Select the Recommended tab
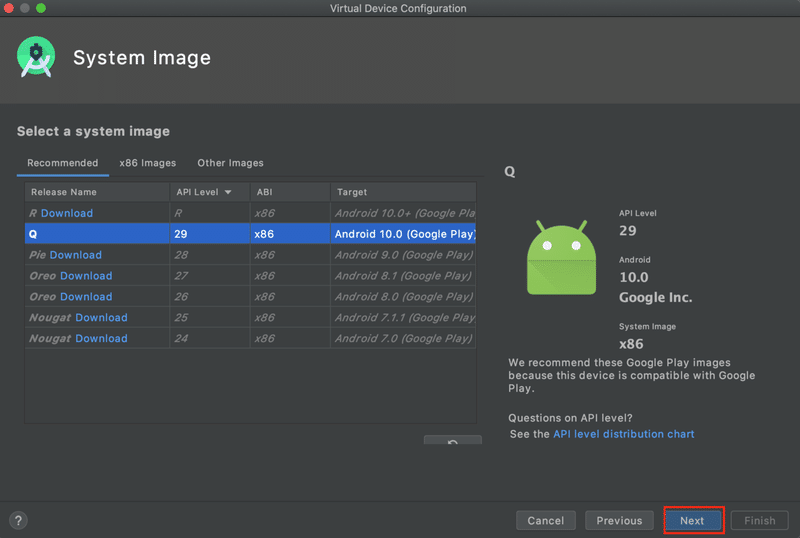This screenshot has width=800, height=538. point(62,163)
